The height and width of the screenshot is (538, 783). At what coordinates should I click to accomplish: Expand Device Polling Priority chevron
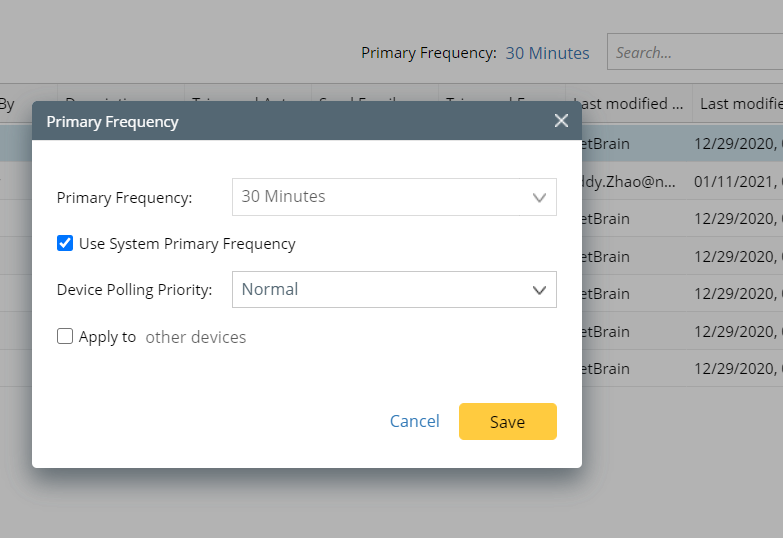point(539,290)
